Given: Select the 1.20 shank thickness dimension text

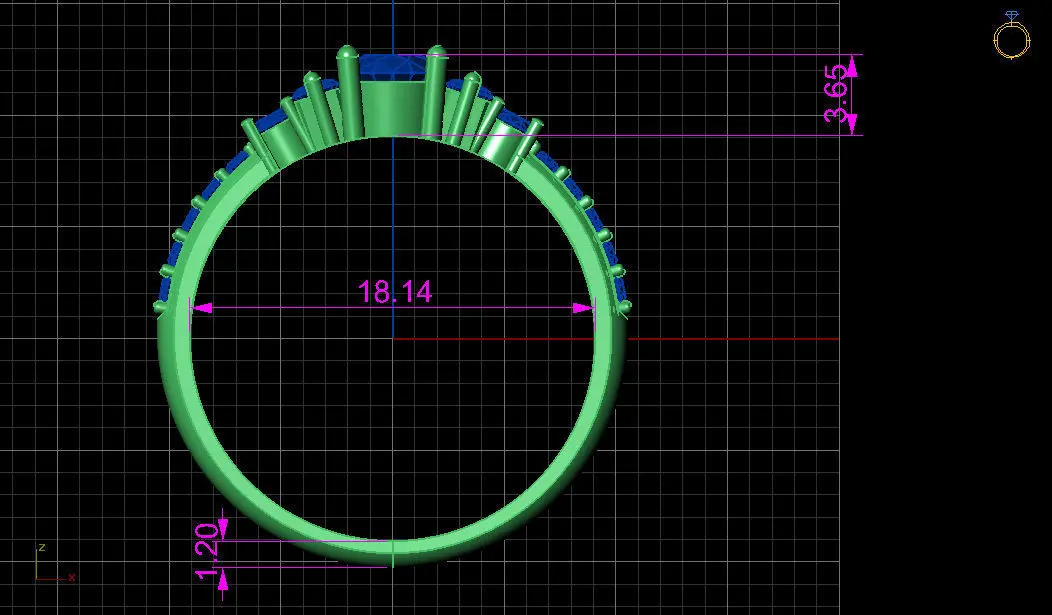Looking at the screenshot, I should pos(207,550).
